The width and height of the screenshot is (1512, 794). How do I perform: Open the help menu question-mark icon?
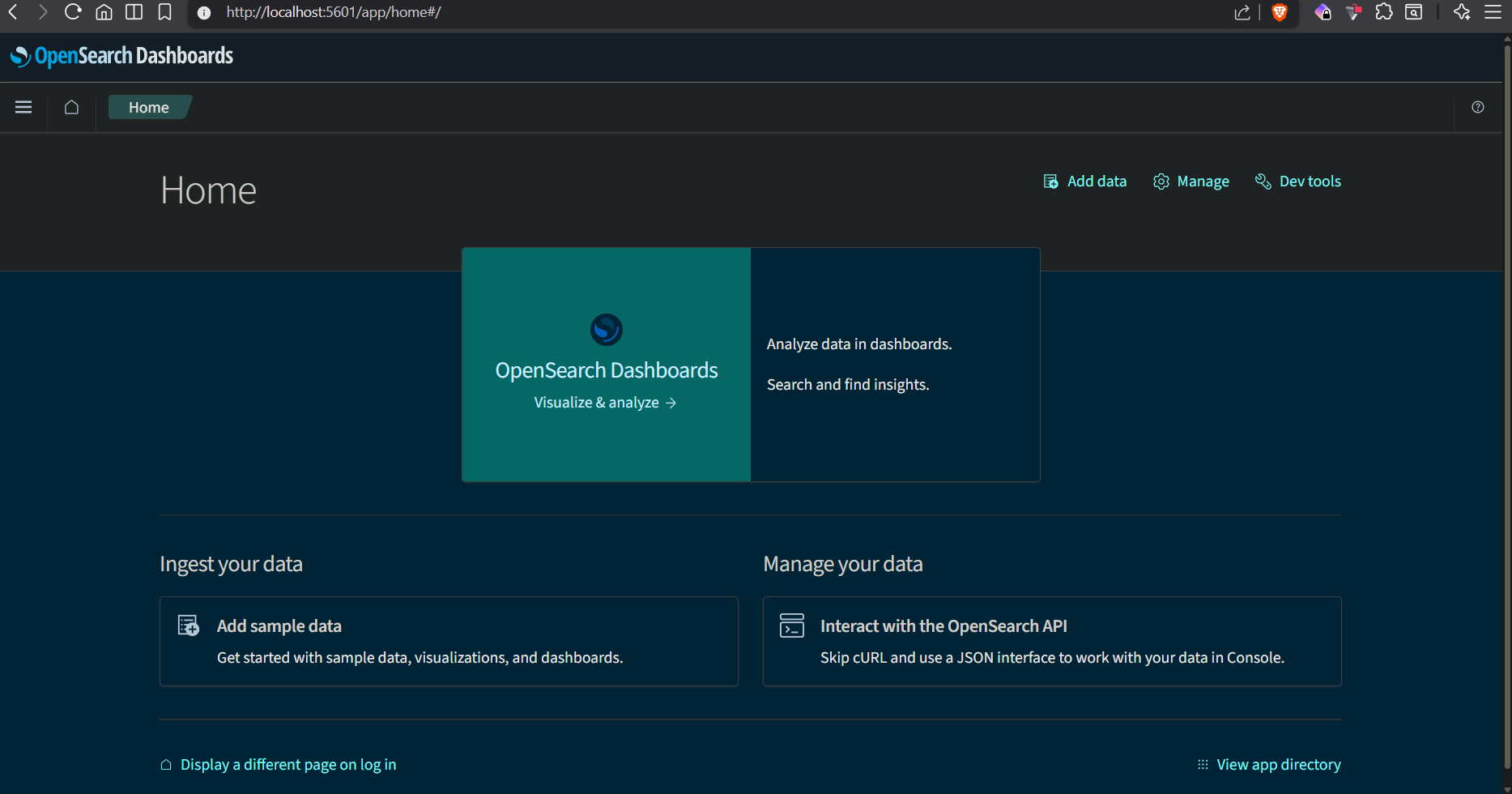pos(1478,107)
